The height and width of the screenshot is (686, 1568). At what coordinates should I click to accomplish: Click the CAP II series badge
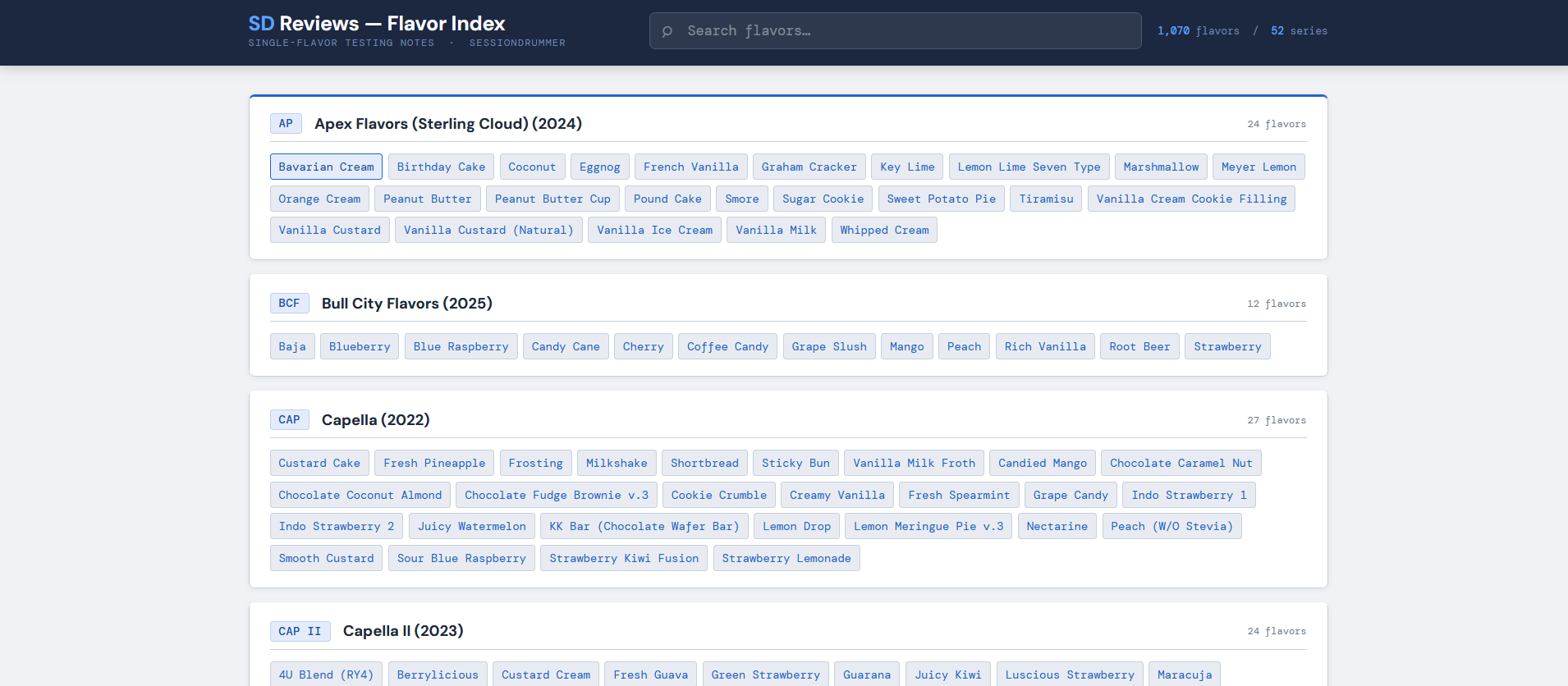(300, 631)
